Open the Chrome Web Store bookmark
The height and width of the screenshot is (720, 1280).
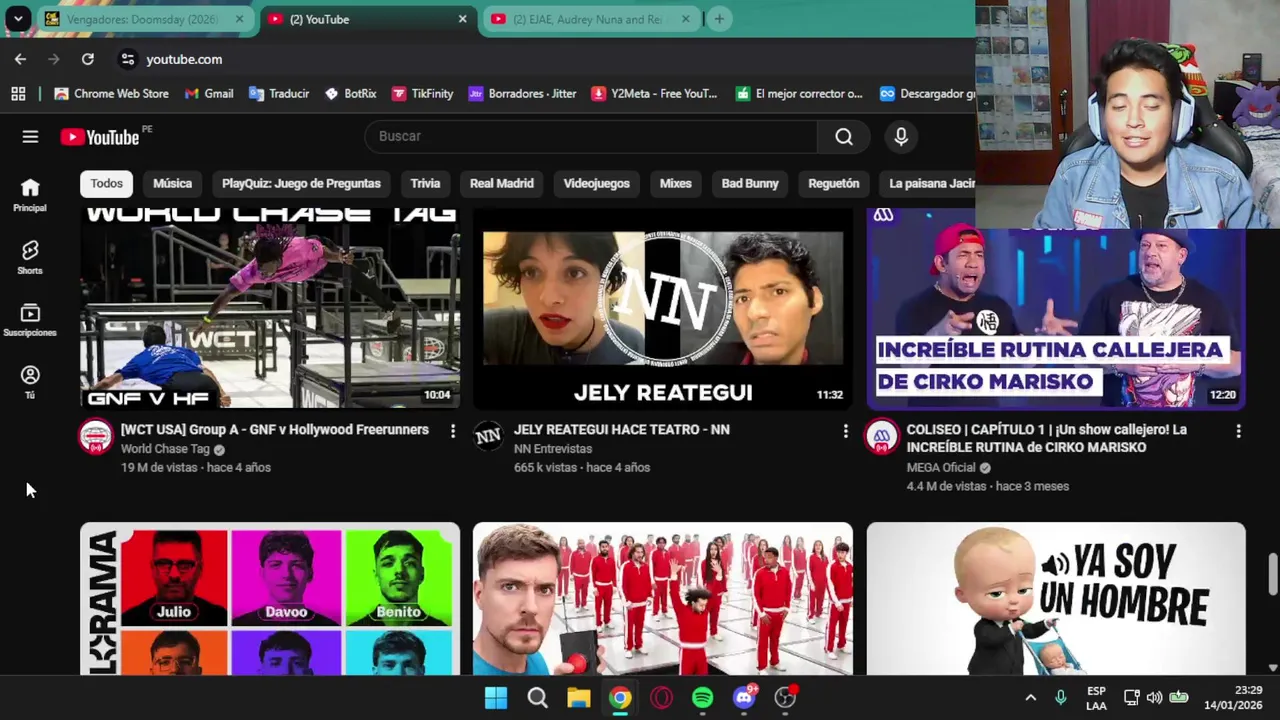(111, 93)
